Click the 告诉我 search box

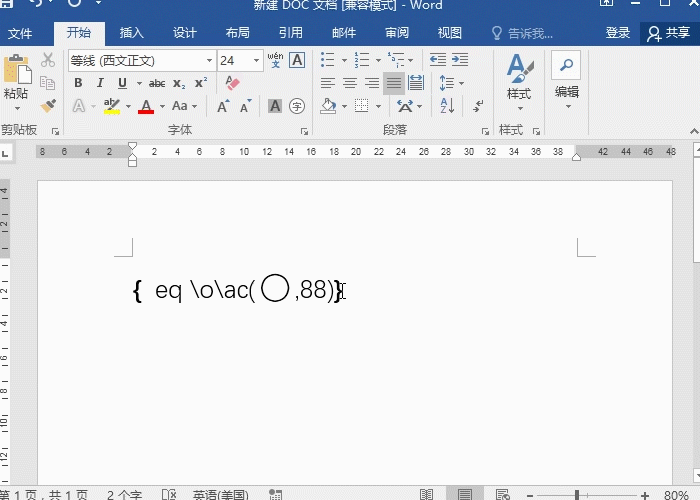point(523,33)
